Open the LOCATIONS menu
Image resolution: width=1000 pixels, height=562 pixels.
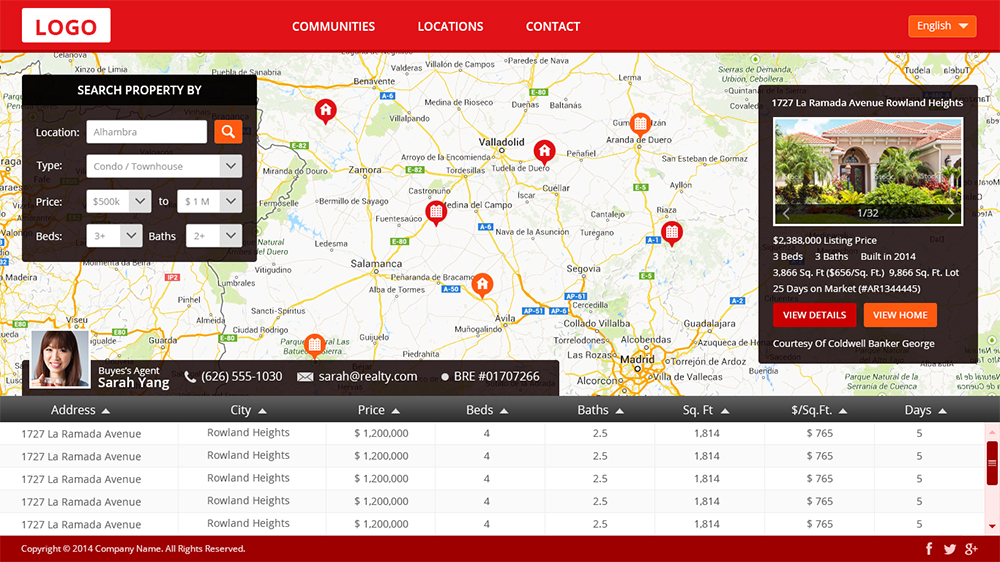tap(450, 27)
